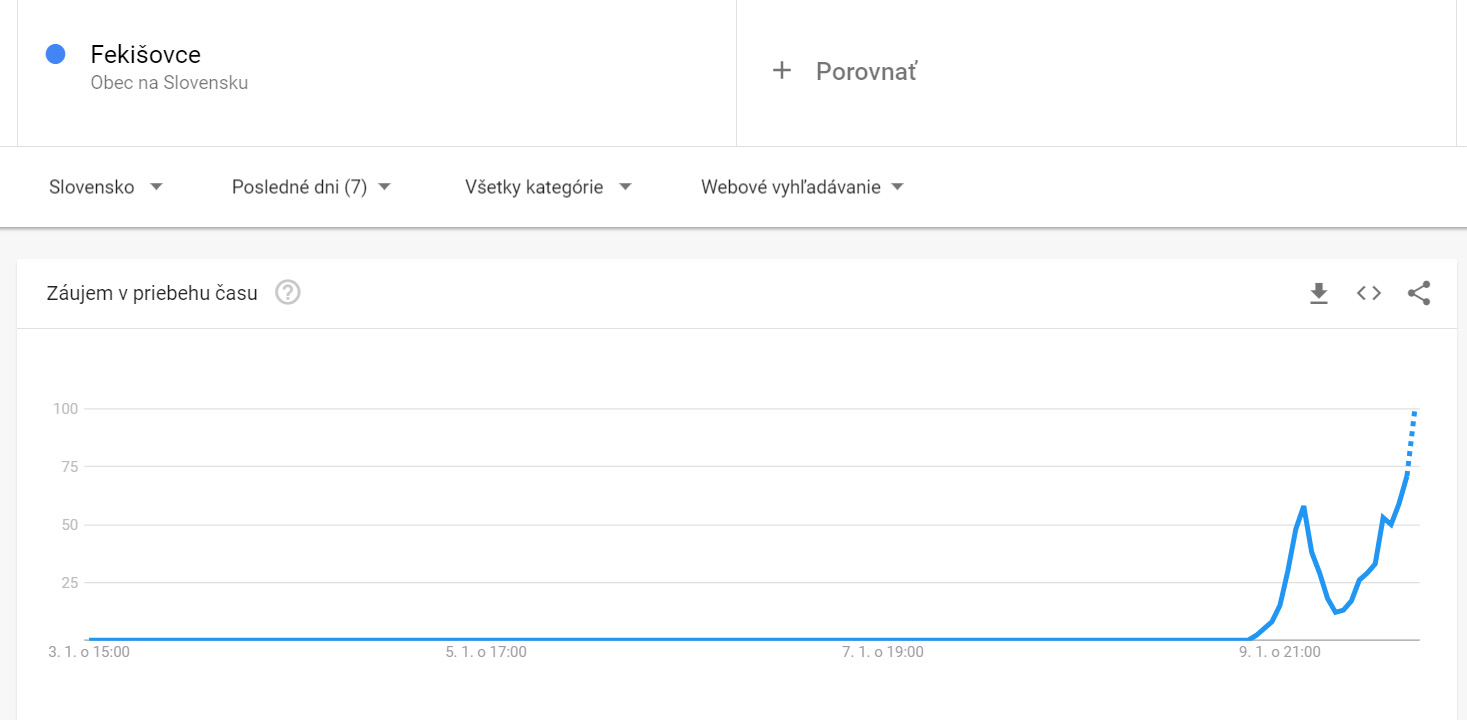
Task: Open the Posledné dni (7) time range dropdown
Action: [311, 187]
